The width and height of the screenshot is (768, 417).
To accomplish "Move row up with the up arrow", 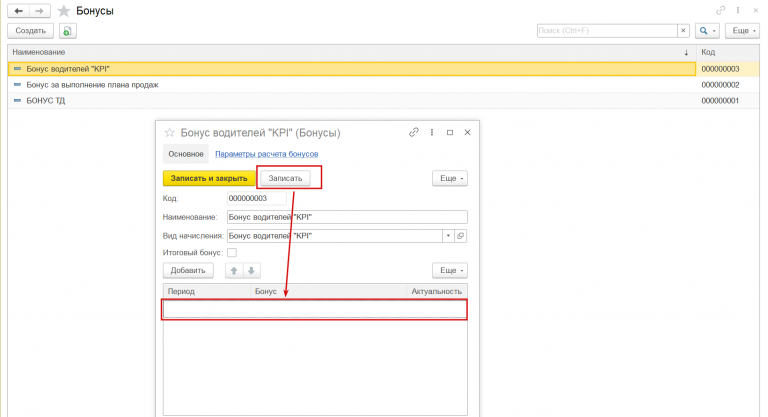I will pyautogui.click(x=234, y=270).
